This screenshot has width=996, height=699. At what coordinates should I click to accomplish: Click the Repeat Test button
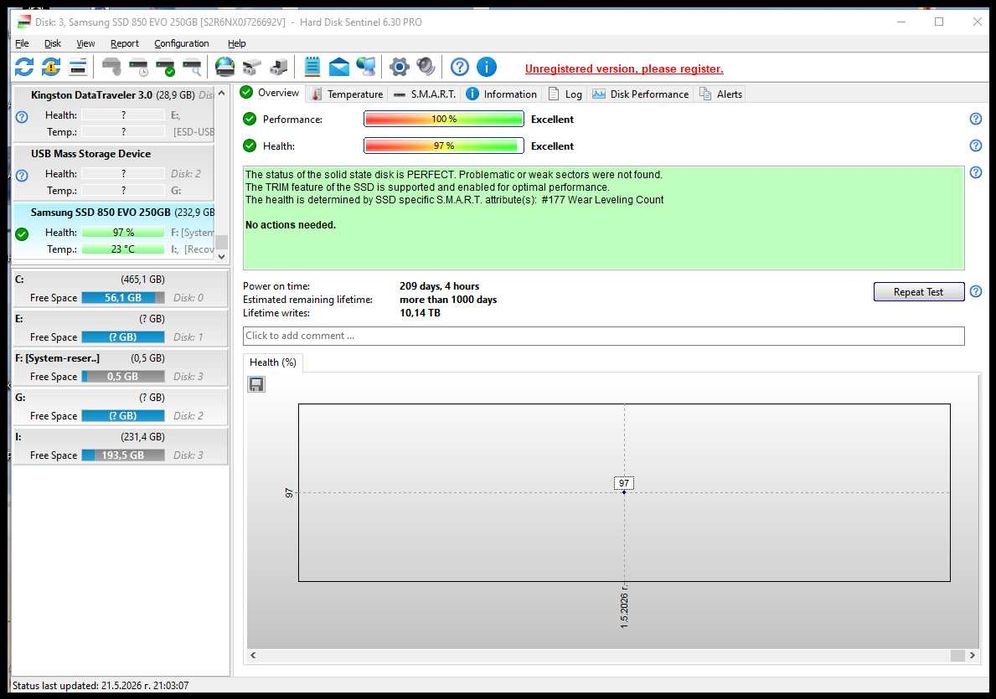[x=919, y=292]
